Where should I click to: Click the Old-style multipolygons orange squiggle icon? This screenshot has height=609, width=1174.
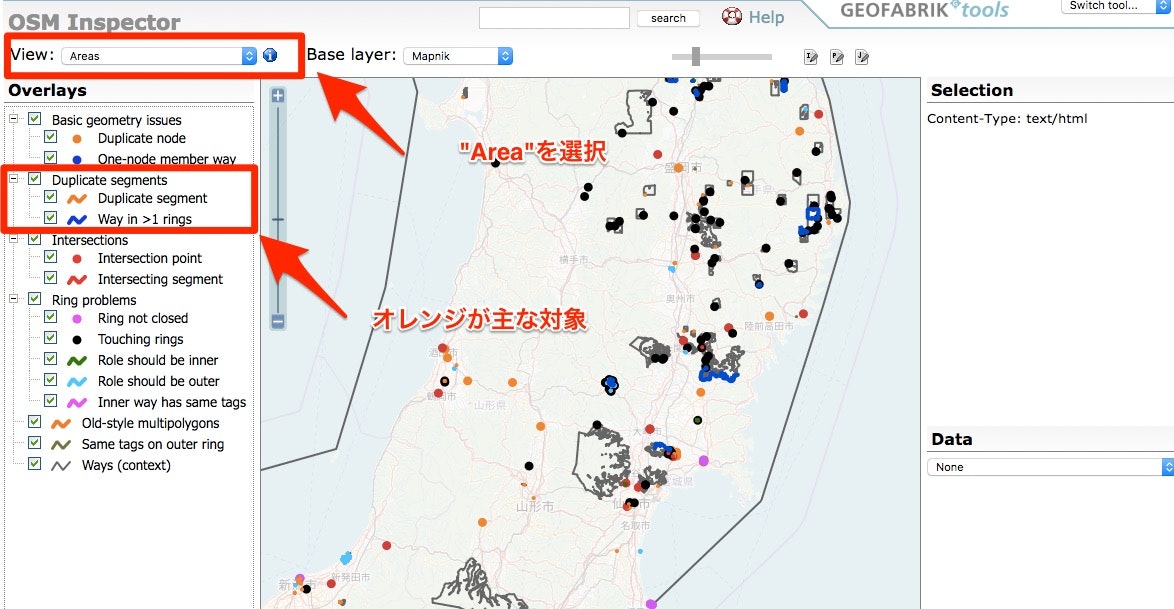point(60,423)
